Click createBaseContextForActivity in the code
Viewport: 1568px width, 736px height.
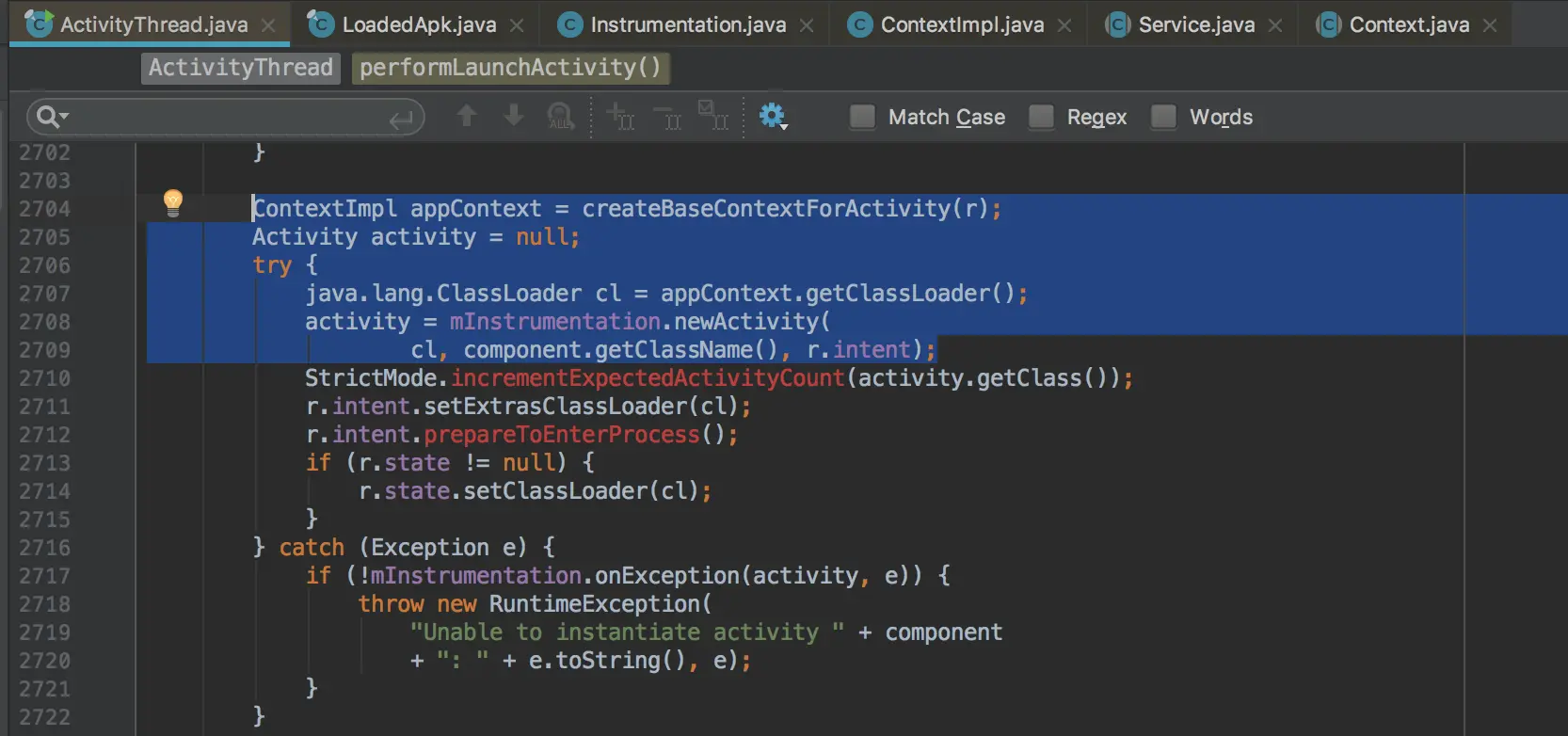[x=766, y=209]
